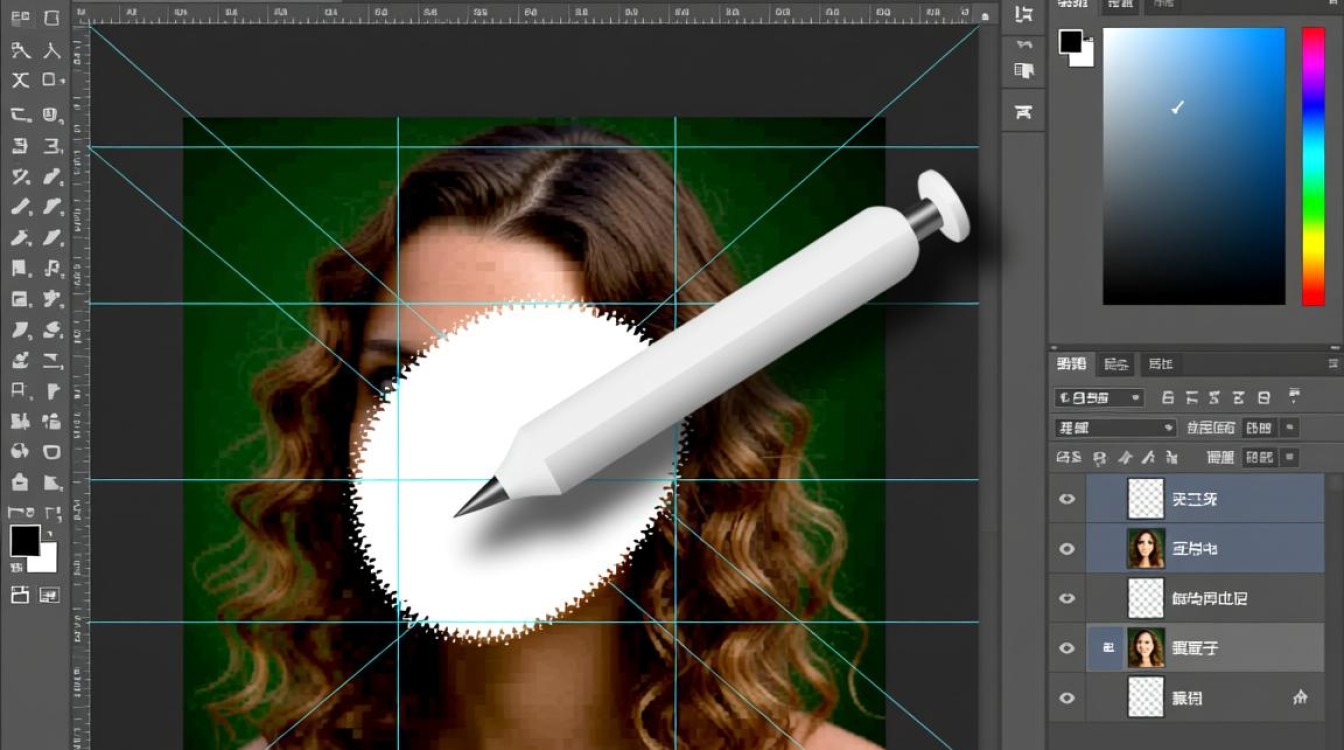The width and height of the screenshot is (1344, 750).
Task: Hide the bottom locked layer
Action: point(1067,698)
